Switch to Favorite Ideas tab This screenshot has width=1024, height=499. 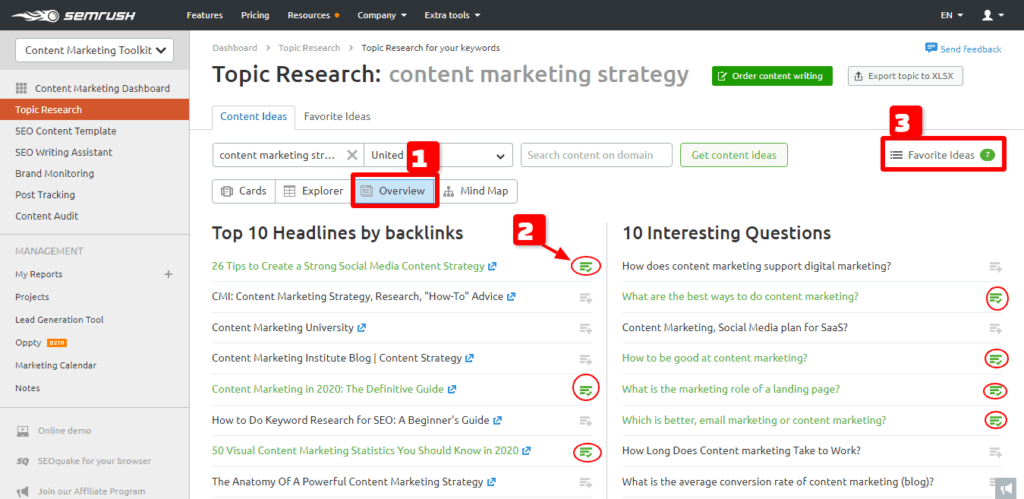(337, 117)
